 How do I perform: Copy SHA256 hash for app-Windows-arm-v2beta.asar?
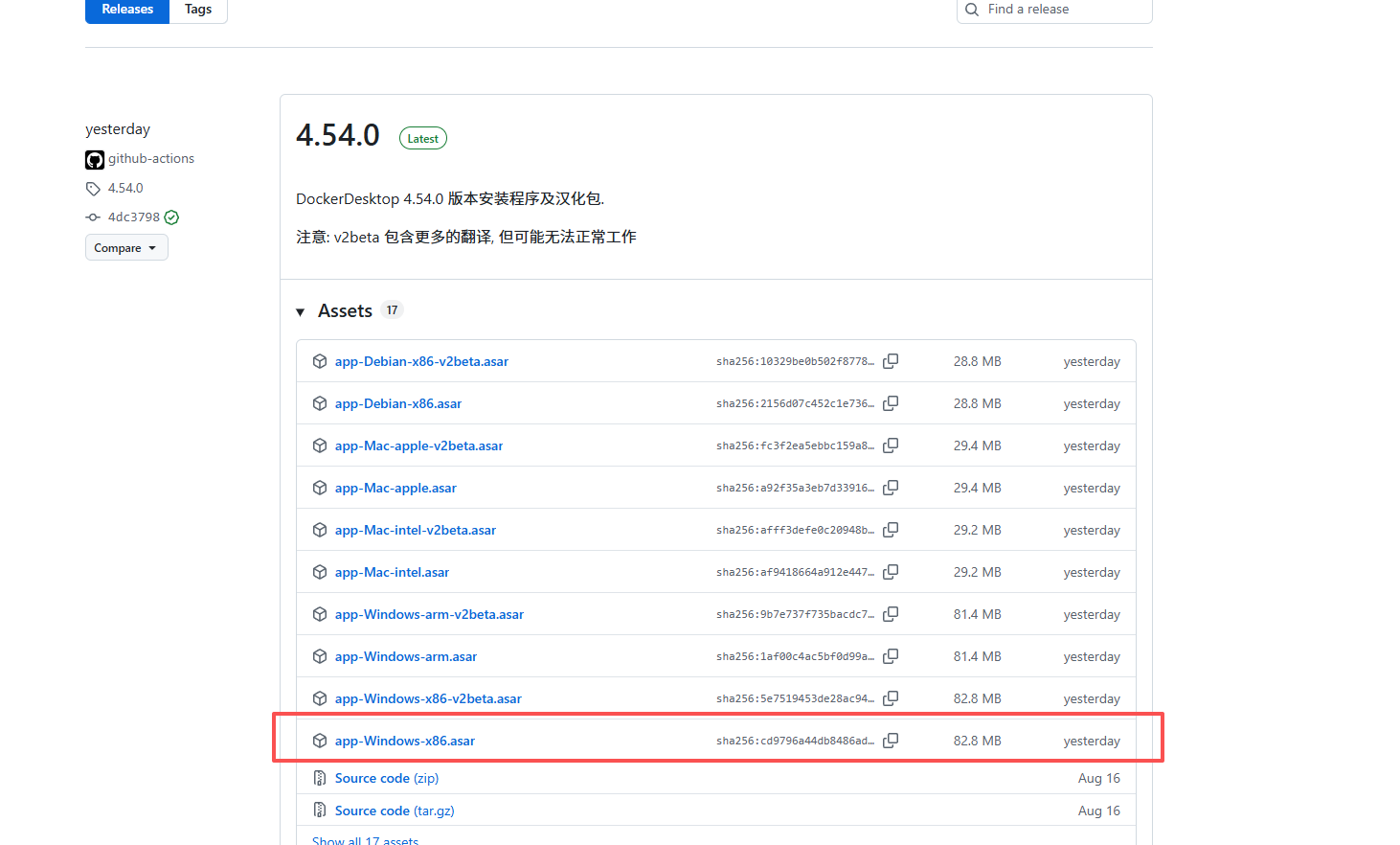[891, 614]
